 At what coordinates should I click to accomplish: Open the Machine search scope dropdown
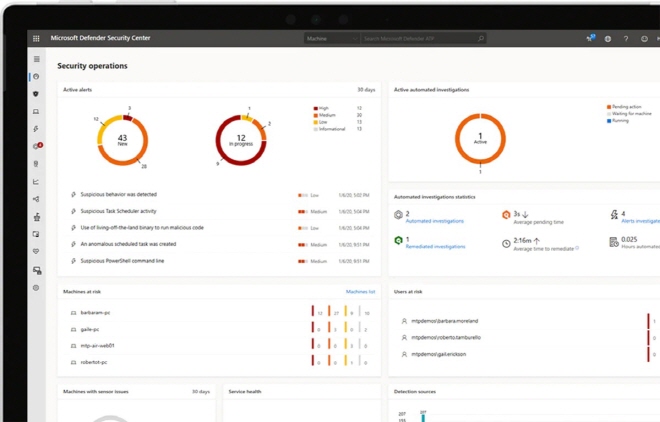tap(331, 38)
